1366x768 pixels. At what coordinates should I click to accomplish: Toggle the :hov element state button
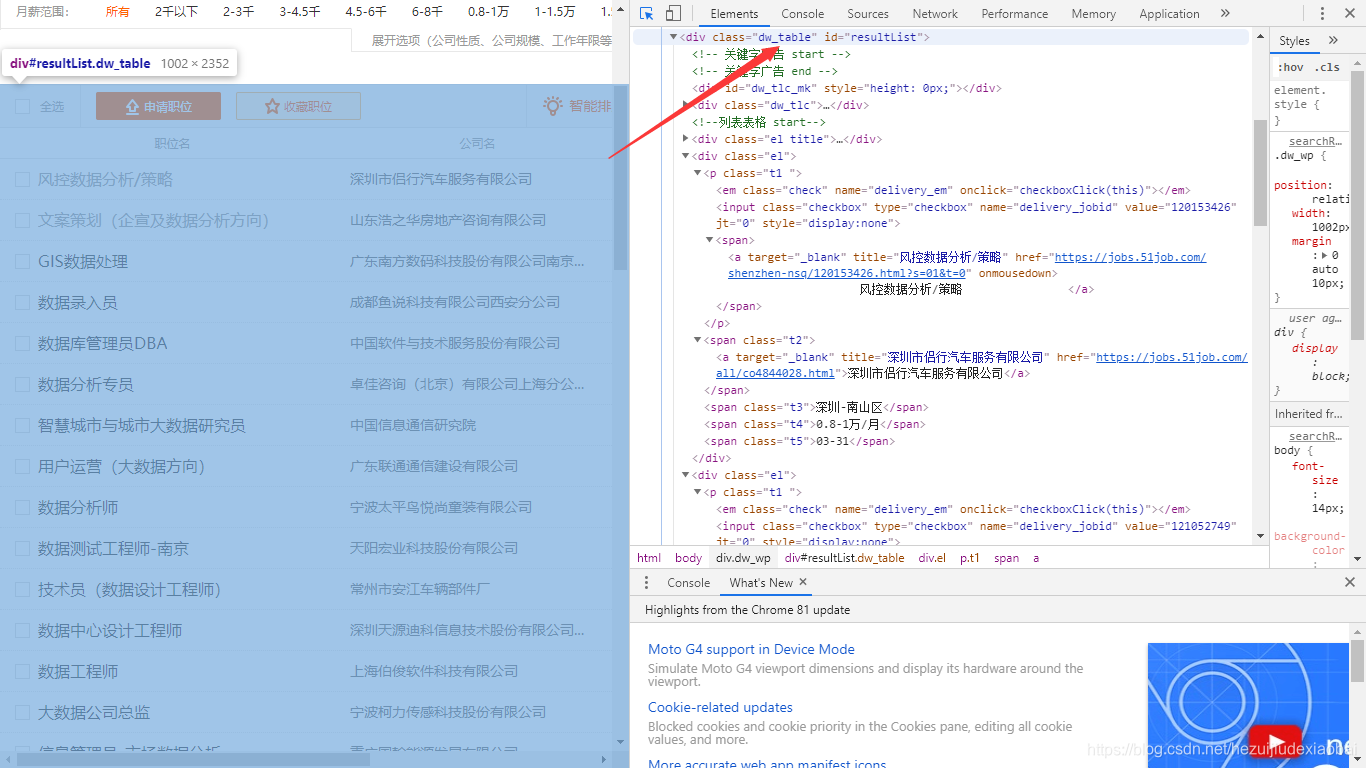pos(1291,68)
